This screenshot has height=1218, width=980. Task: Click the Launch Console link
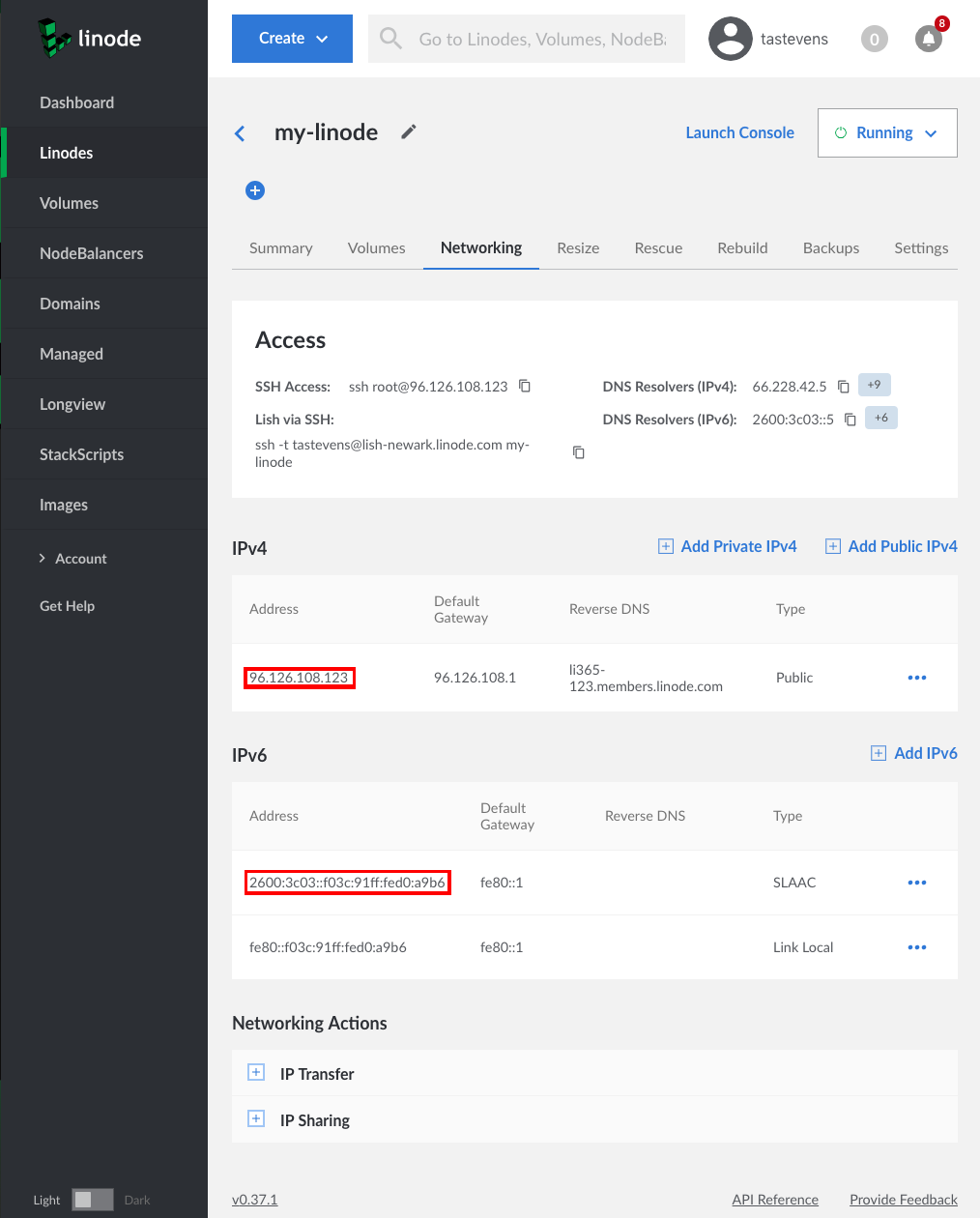(739, 133)
